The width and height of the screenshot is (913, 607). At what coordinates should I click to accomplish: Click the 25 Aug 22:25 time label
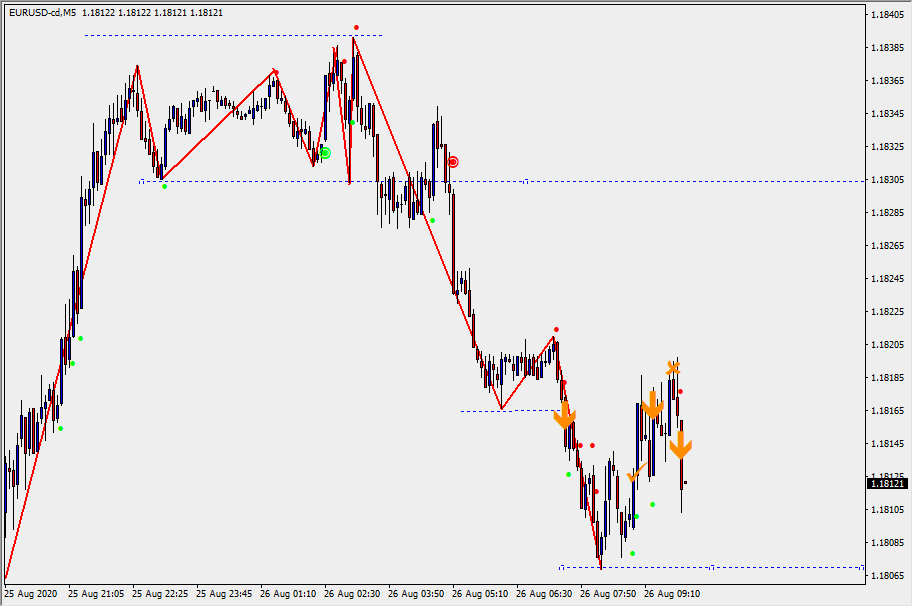point(161,593)
